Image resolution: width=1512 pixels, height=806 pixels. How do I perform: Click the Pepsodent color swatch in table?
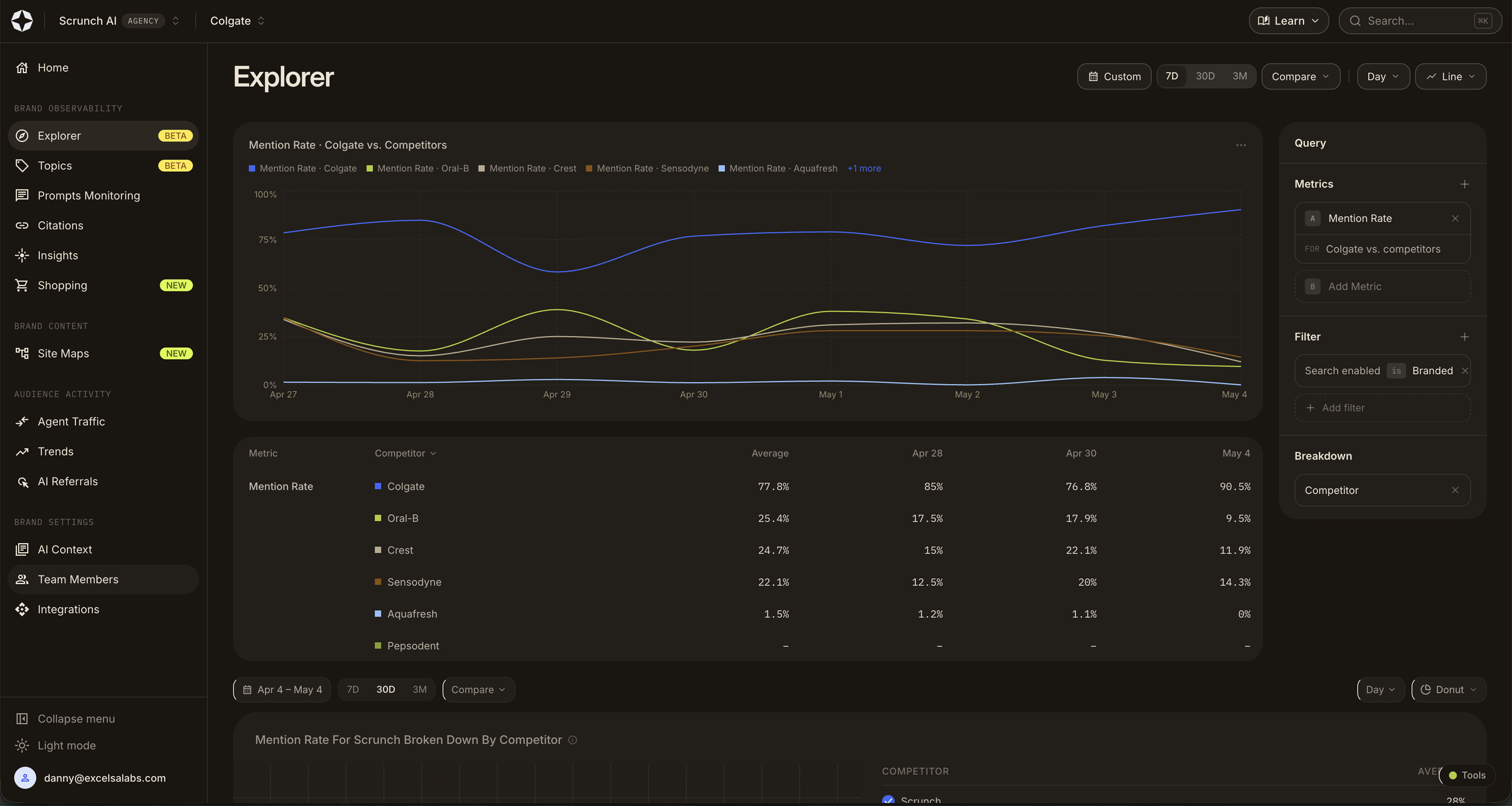[378, 646]
